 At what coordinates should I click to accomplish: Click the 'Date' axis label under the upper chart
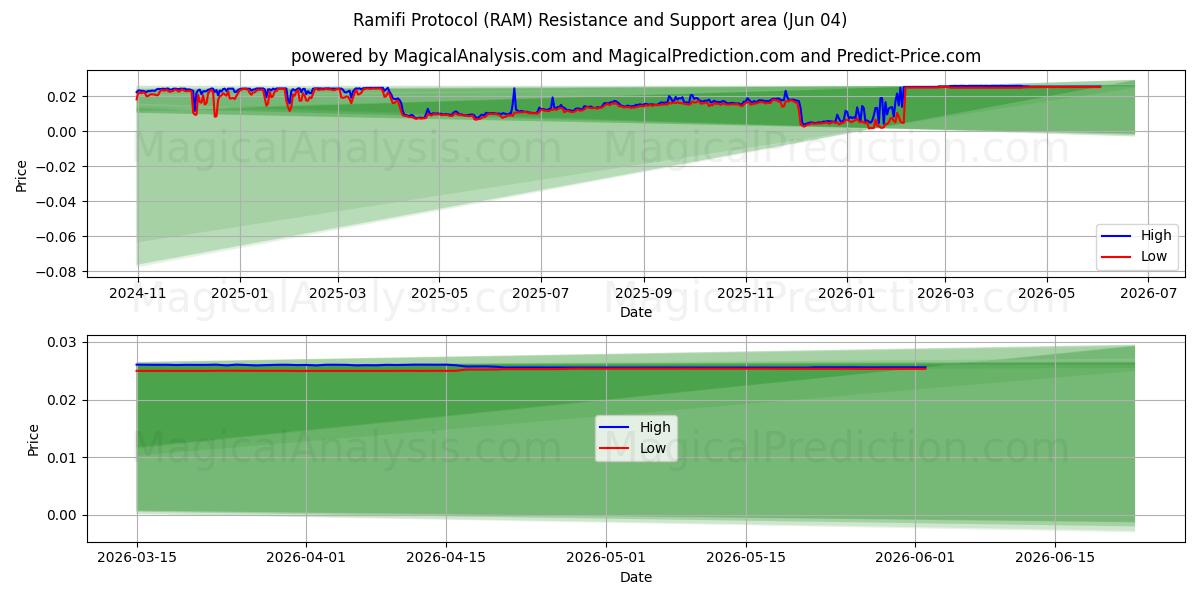pos(636,312)
